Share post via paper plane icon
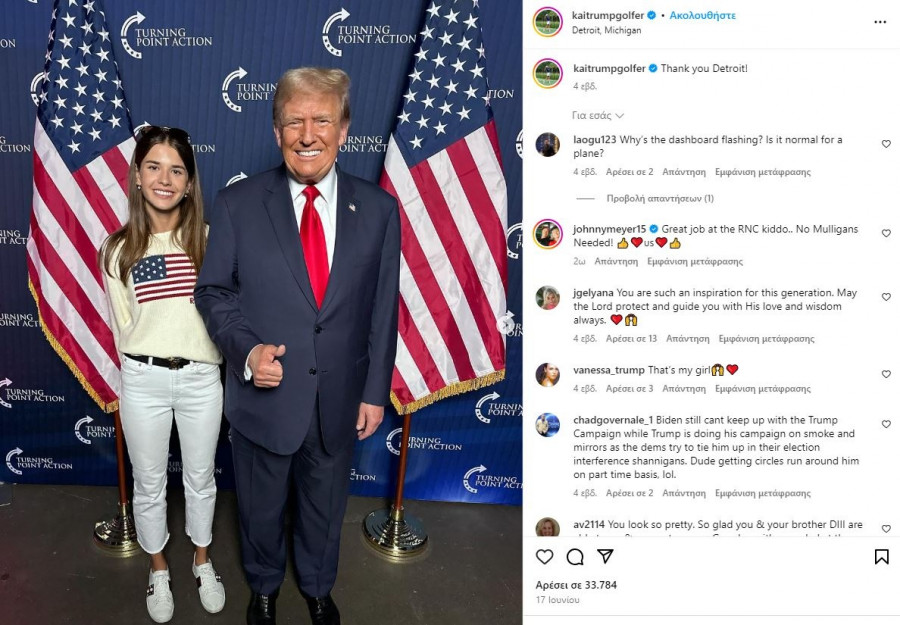The image size is (900, 625). click(605, 556)
